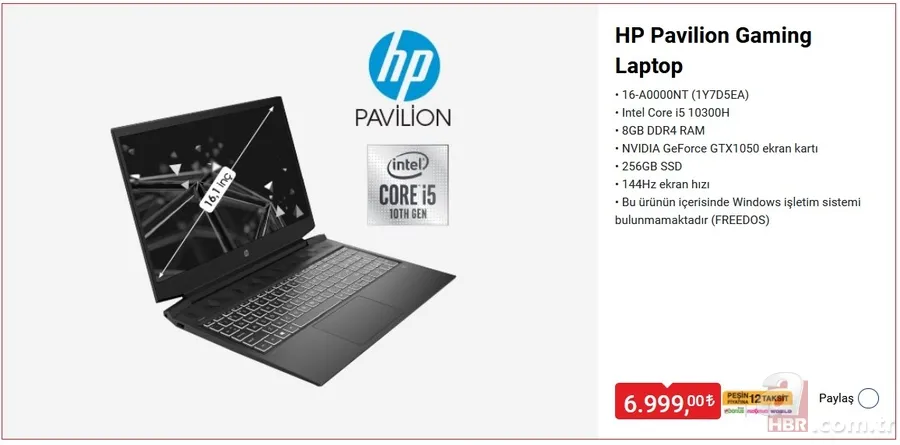
Task: Click the blue HP logo
Action: tap(404, 65)
